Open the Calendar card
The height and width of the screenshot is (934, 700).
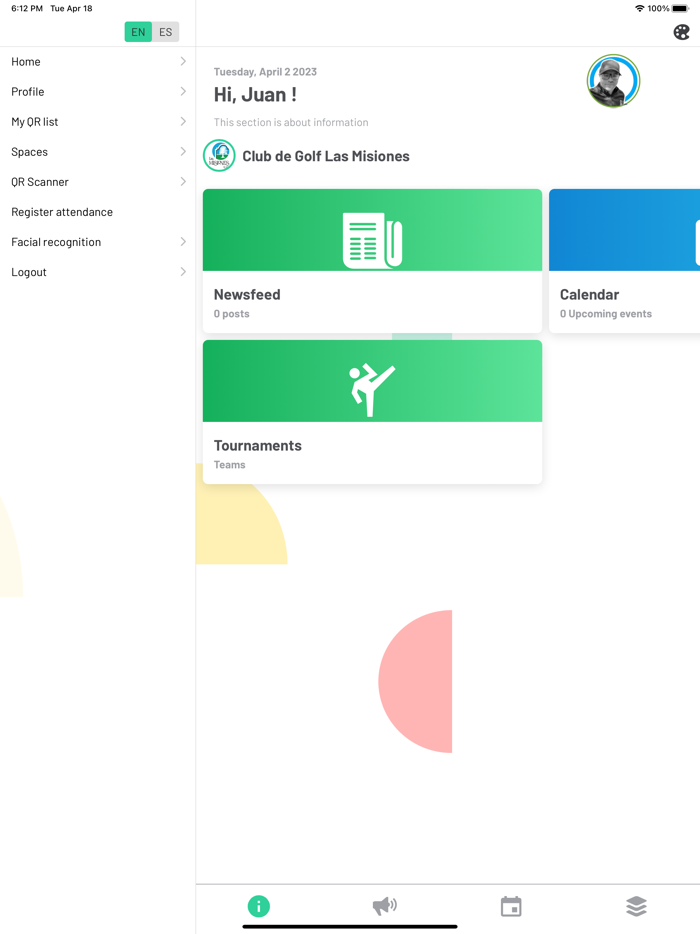(624, 260)
